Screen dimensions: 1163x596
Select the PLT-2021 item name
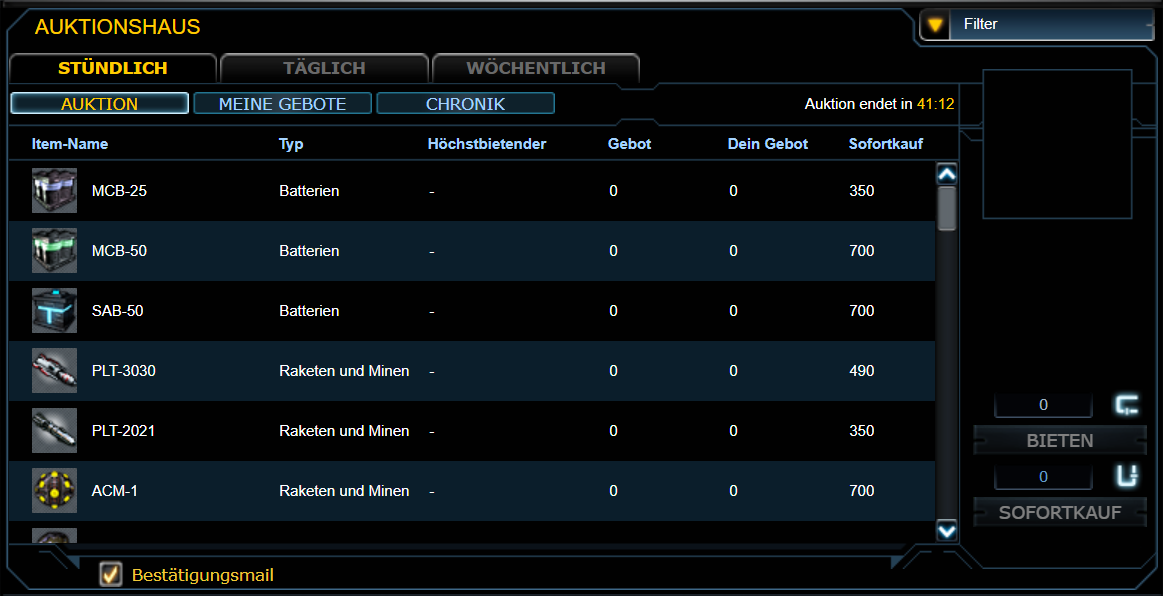[123, 431]
